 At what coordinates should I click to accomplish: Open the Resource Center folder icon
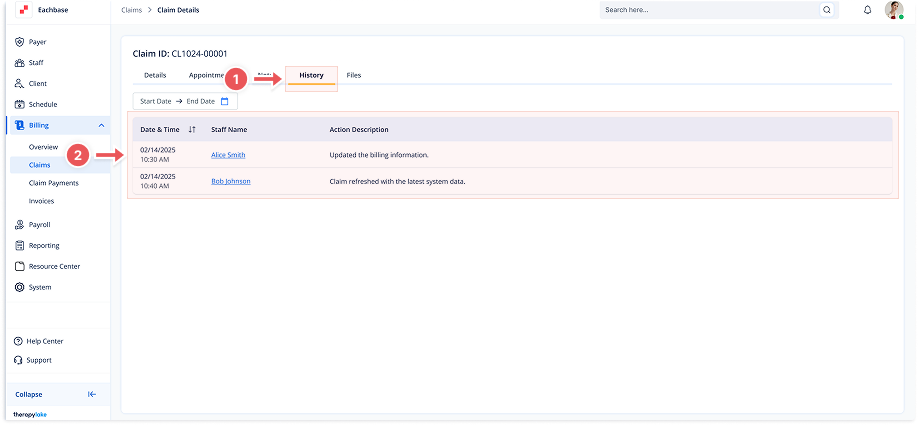(19, 266)
